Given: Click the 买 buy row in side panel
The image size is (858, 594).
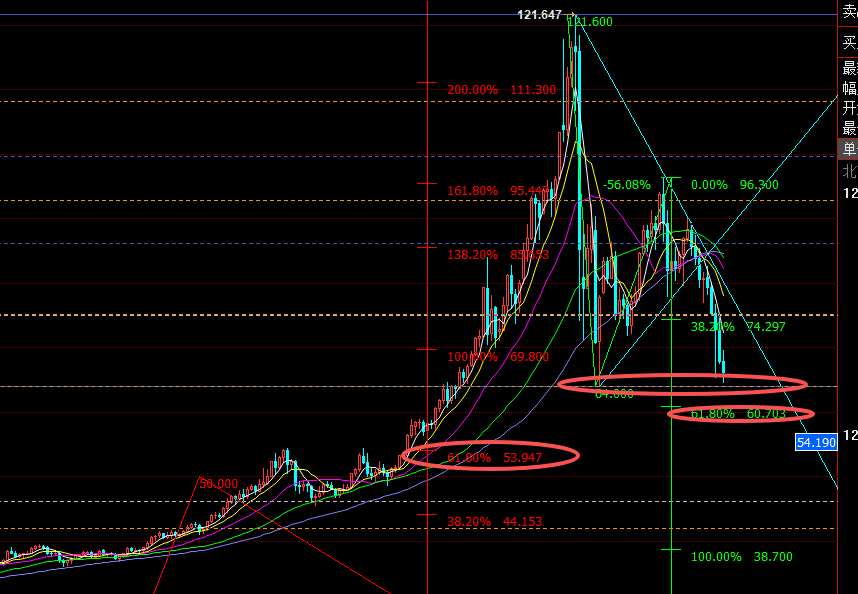Looking at the screenshot, I should pyautogui.click(x=848, y=43).
